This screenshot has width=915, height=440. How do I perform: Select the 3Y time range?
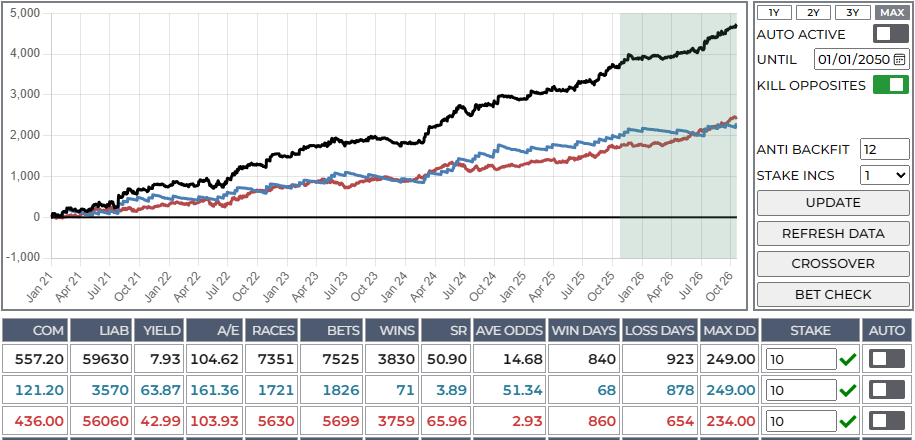(x=852, y=12)
